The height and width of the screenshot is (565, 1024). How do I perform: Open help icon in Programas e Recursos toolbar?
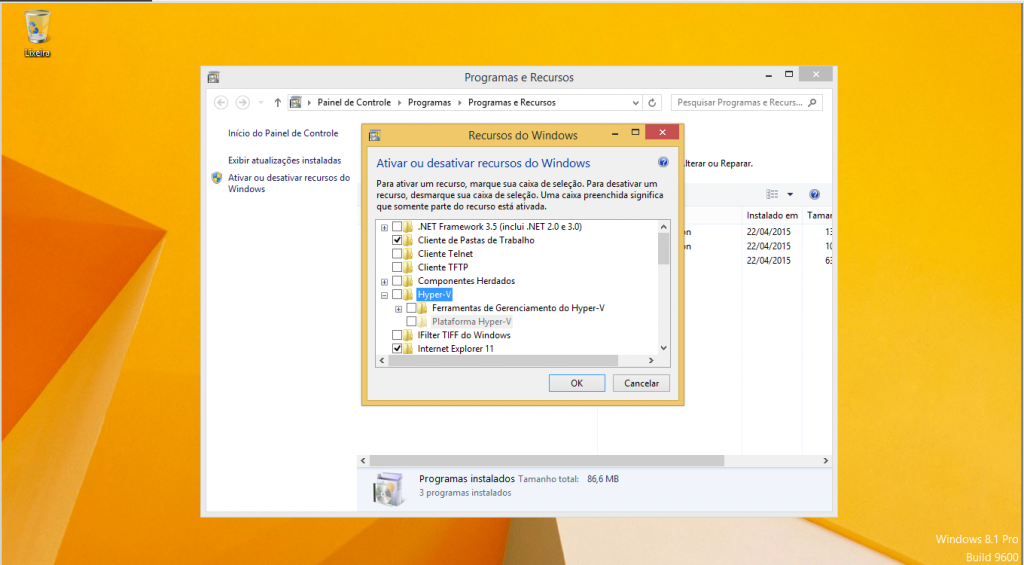coord(814,194)
